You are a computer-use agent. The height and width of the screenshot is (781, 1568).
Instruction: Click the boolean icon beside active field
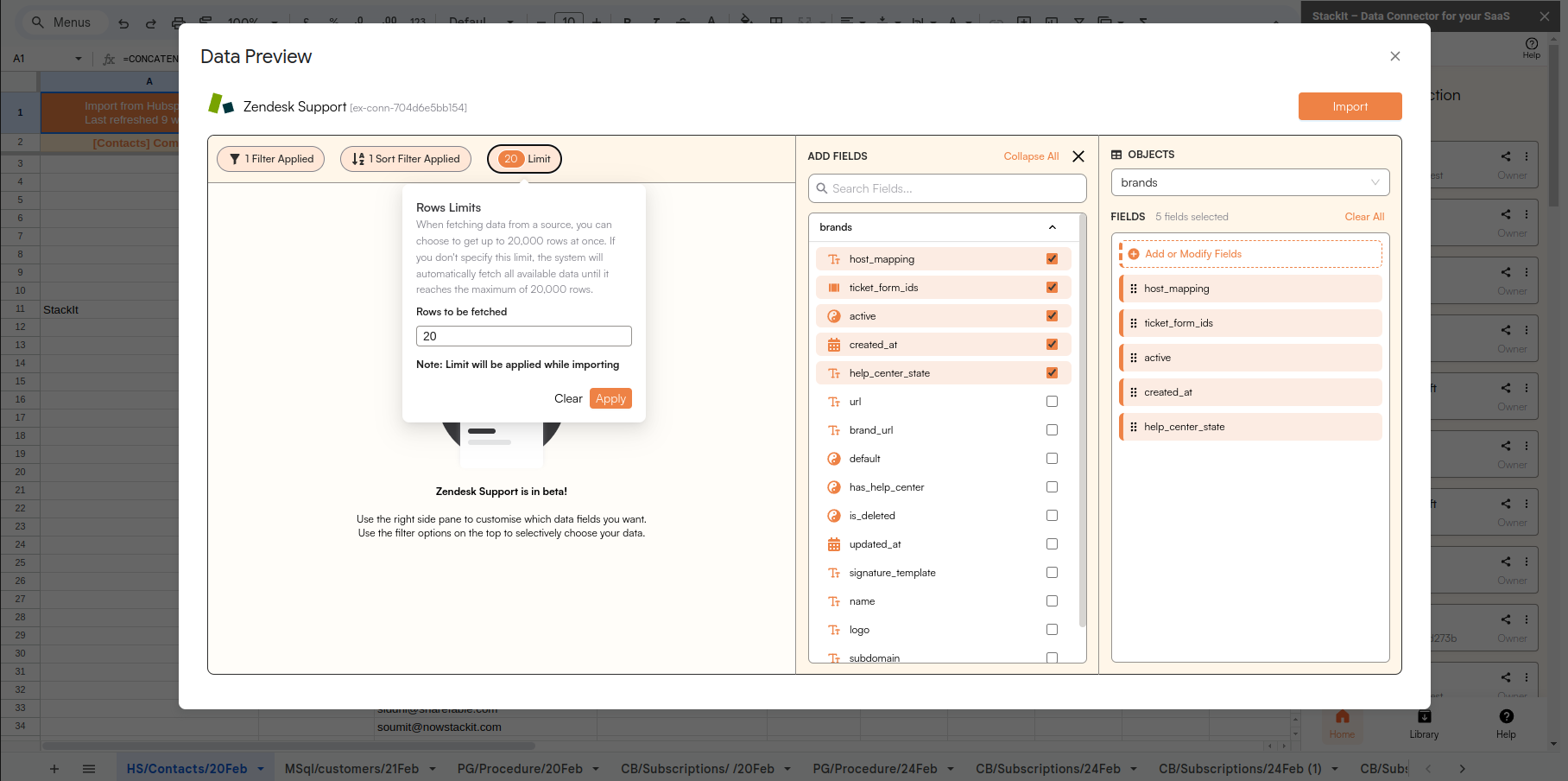pos(834,316)
